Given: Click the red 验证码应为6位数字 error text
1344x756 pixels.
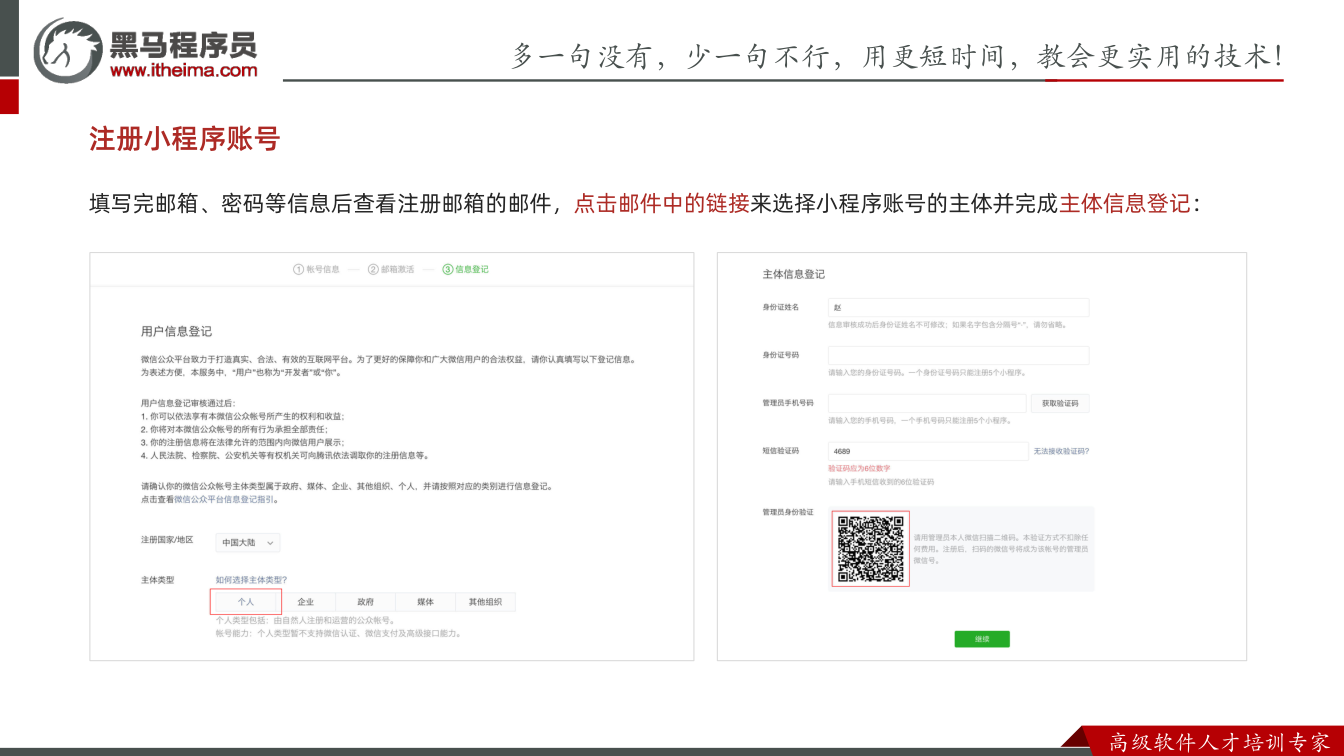Looking at the screenshot, I should (x=859, y=468).
